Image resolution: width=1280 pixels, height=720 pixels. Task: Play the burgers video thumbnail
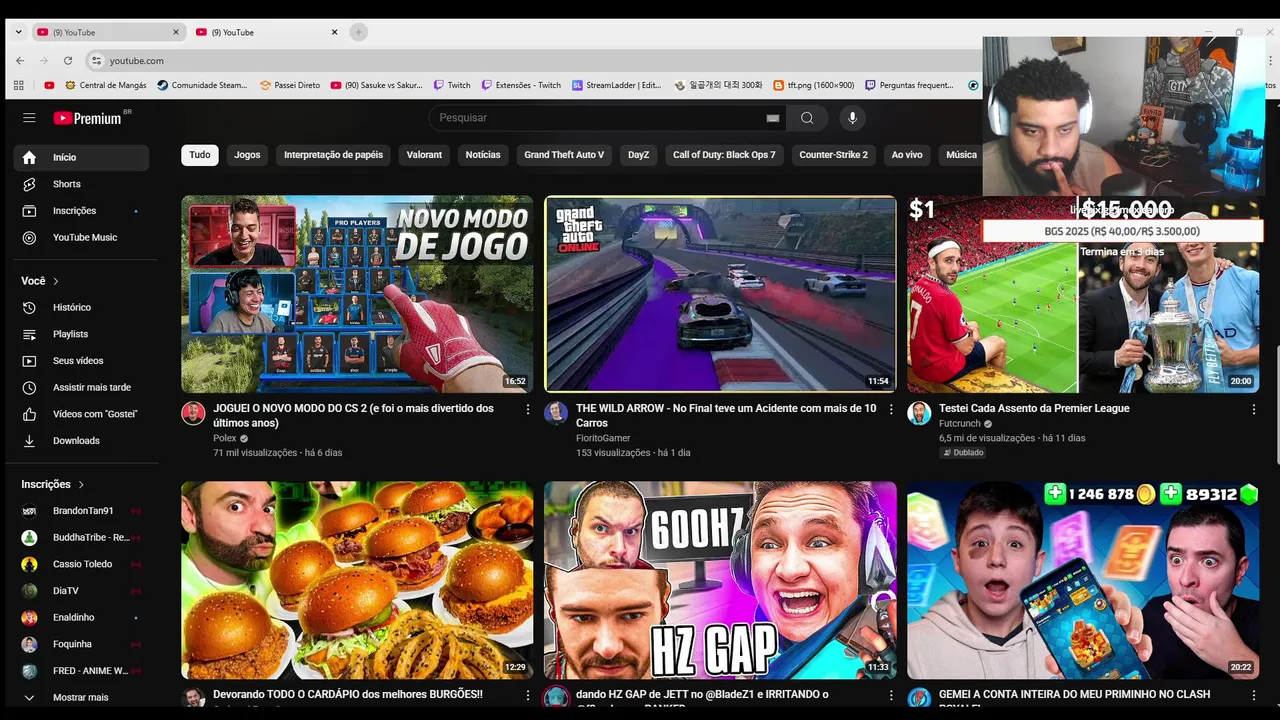(357, 580)
